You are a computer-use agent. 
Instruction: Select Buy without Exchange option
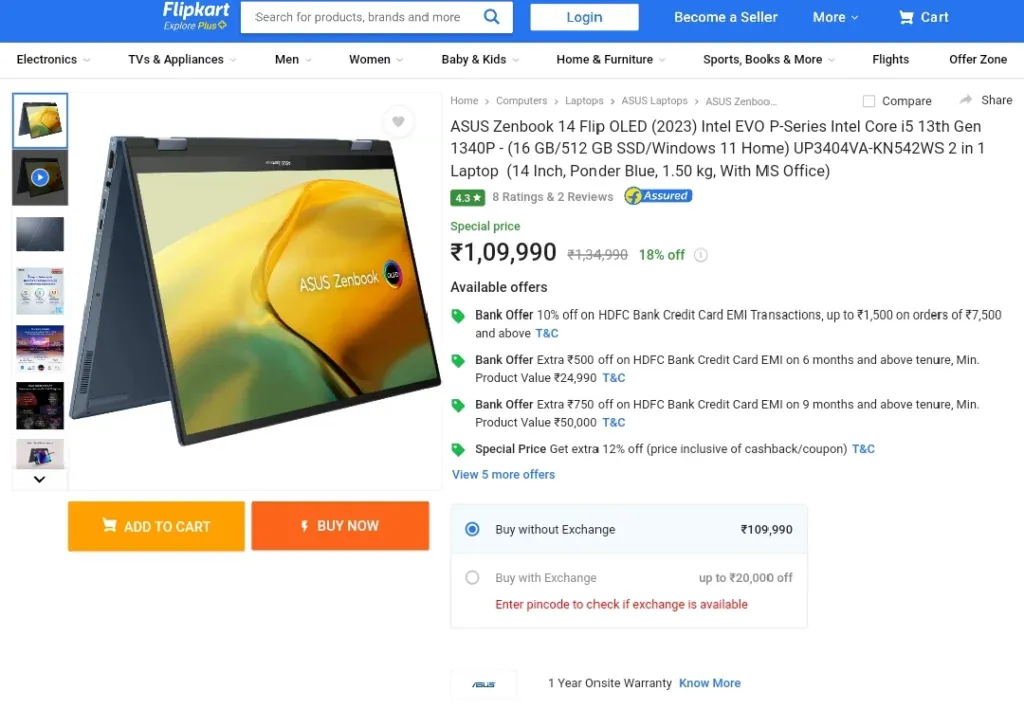click(x=472, y=529)
